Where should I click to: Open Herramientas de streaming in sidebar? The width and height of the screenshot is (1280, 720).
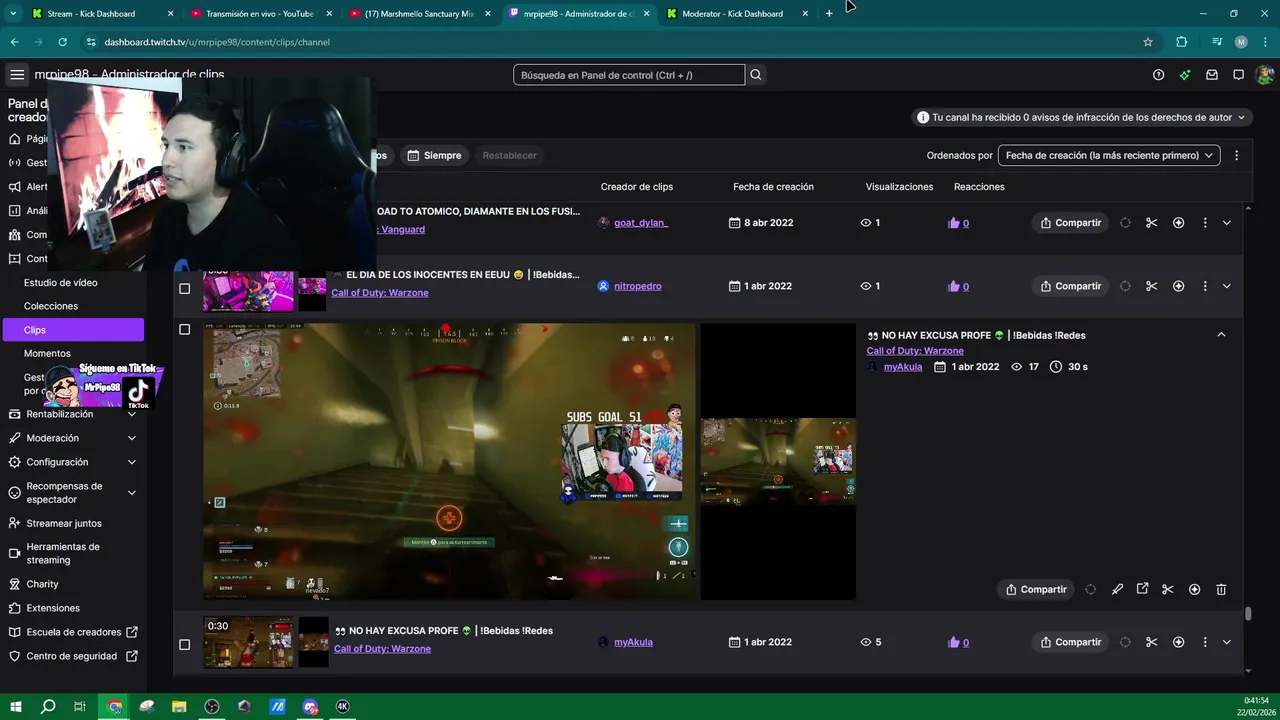click(x=63, y=553)
